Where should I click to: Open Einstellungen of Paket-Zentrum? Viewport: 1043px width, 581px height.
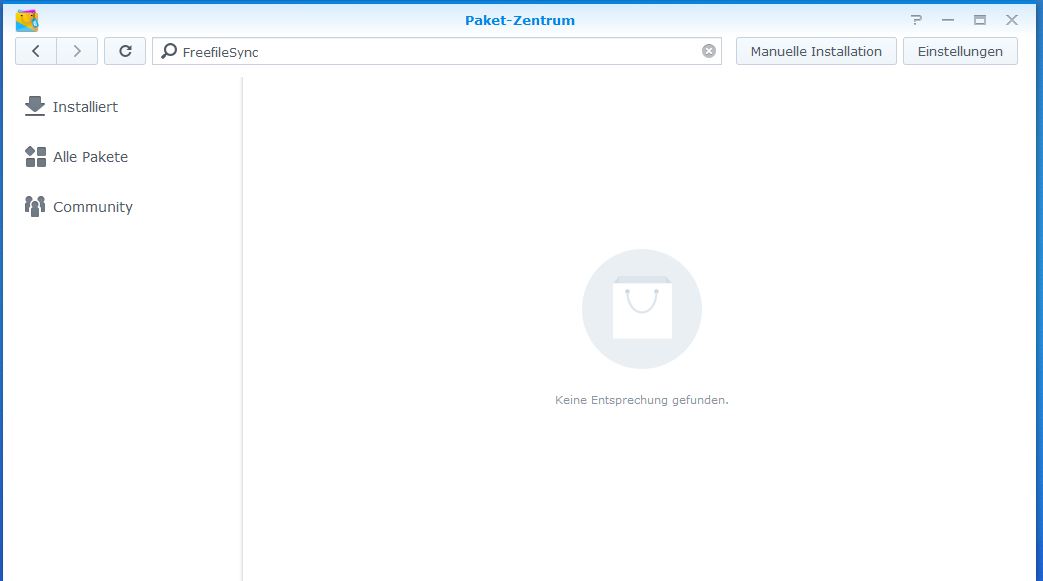tap(960, 51)
